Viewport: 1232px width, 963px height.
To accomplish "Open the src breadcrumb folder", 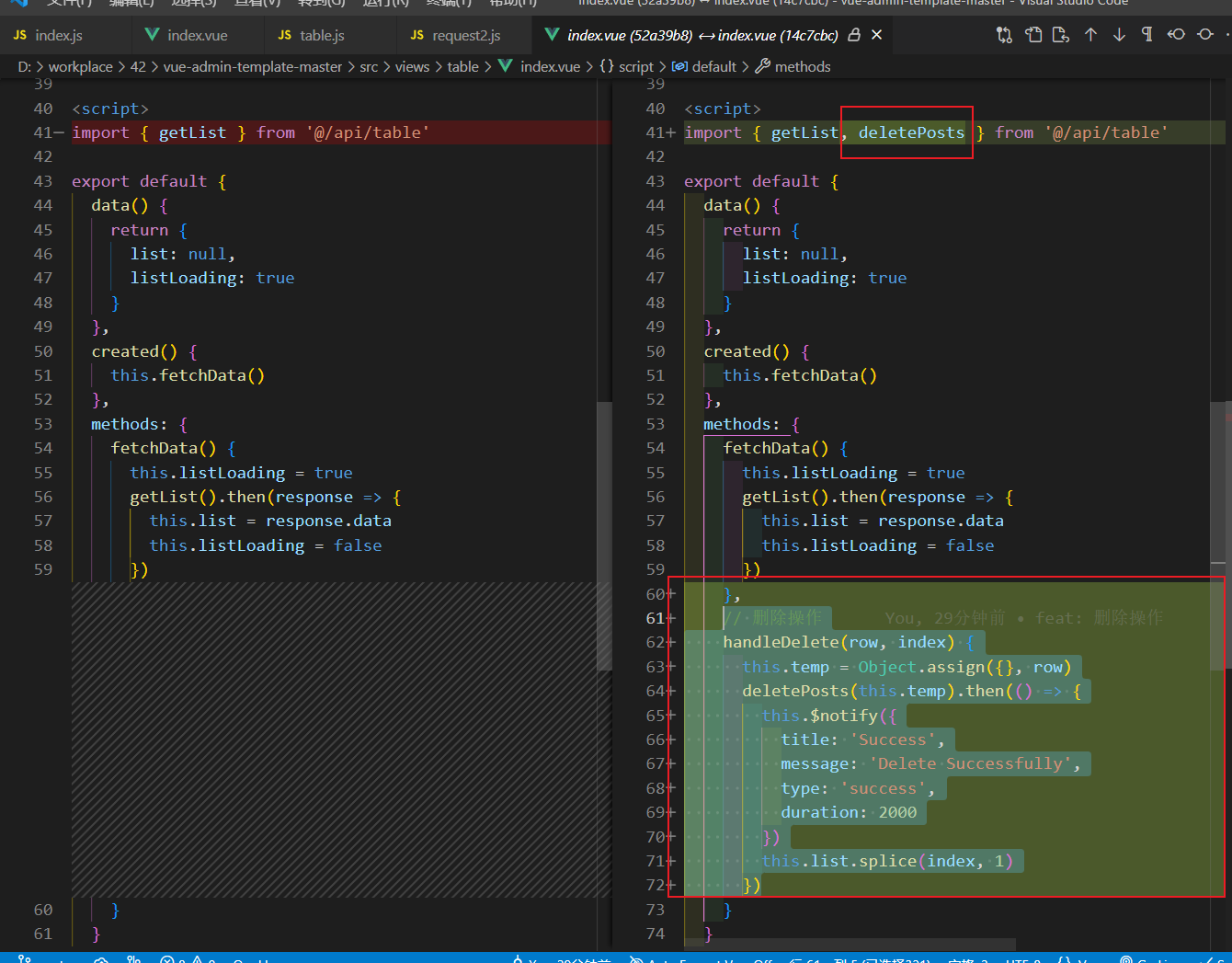I will [369, 66].
